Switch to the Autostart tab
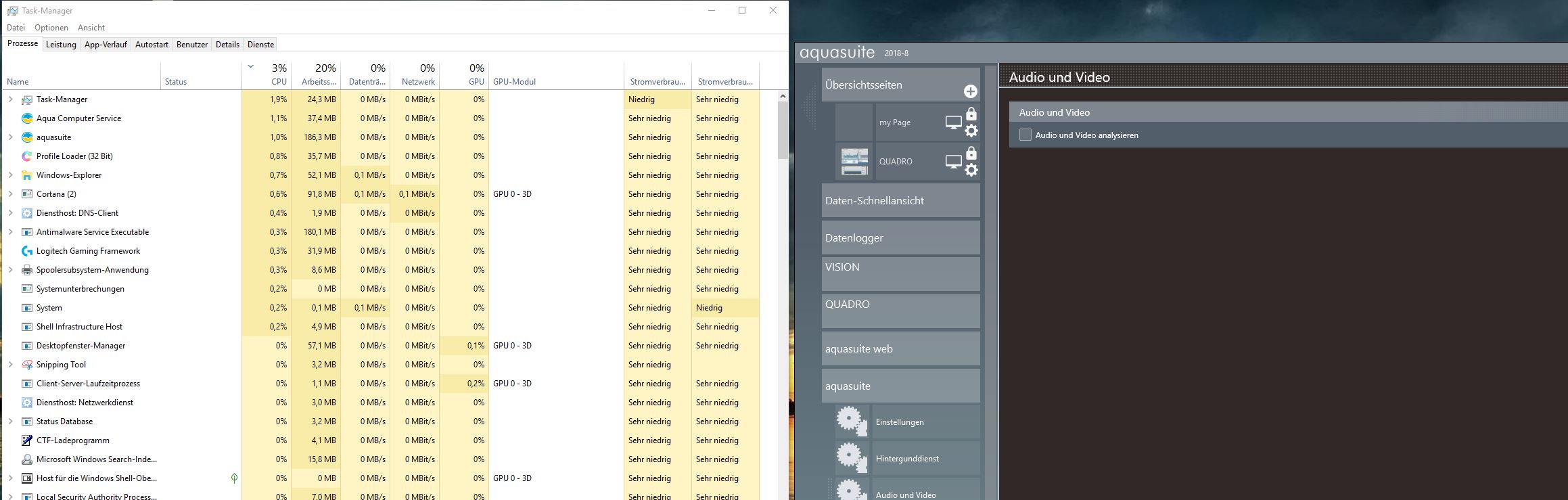The width and height of the screenshot is (1568, 500). click(x=152, y=45)
